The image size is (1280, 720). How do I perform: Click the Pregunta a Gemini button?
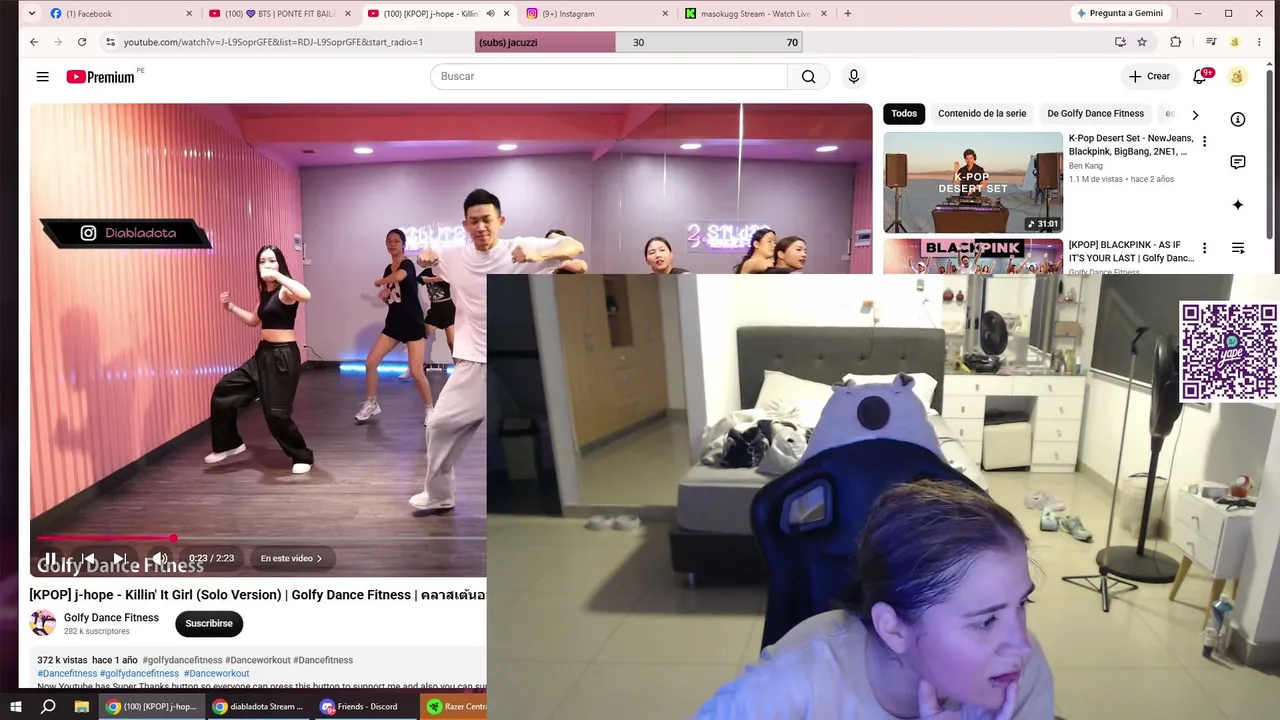[x=1120, y=14]
